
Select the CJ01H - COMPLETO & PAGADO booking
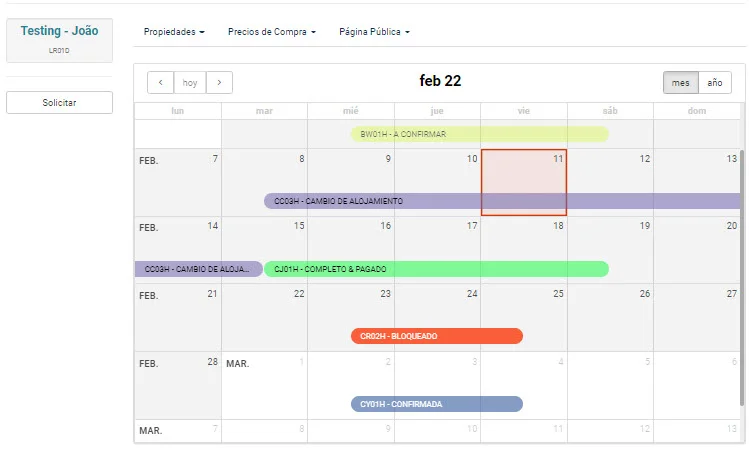click(x=436, y=269)
